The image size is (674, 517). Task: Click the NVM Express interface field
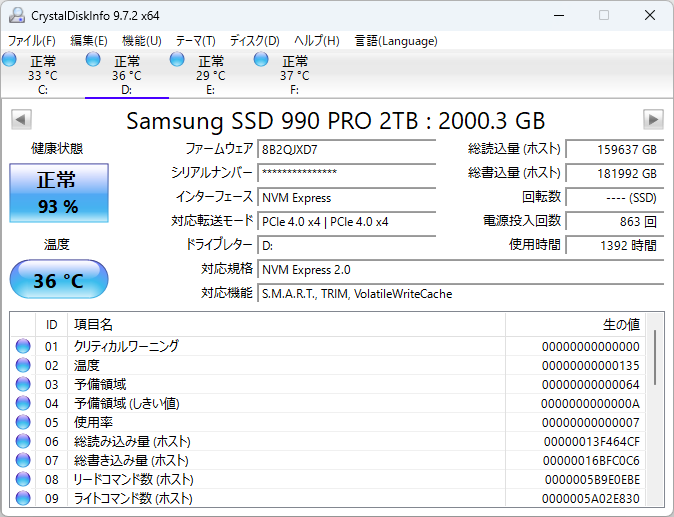pos(346,197)
